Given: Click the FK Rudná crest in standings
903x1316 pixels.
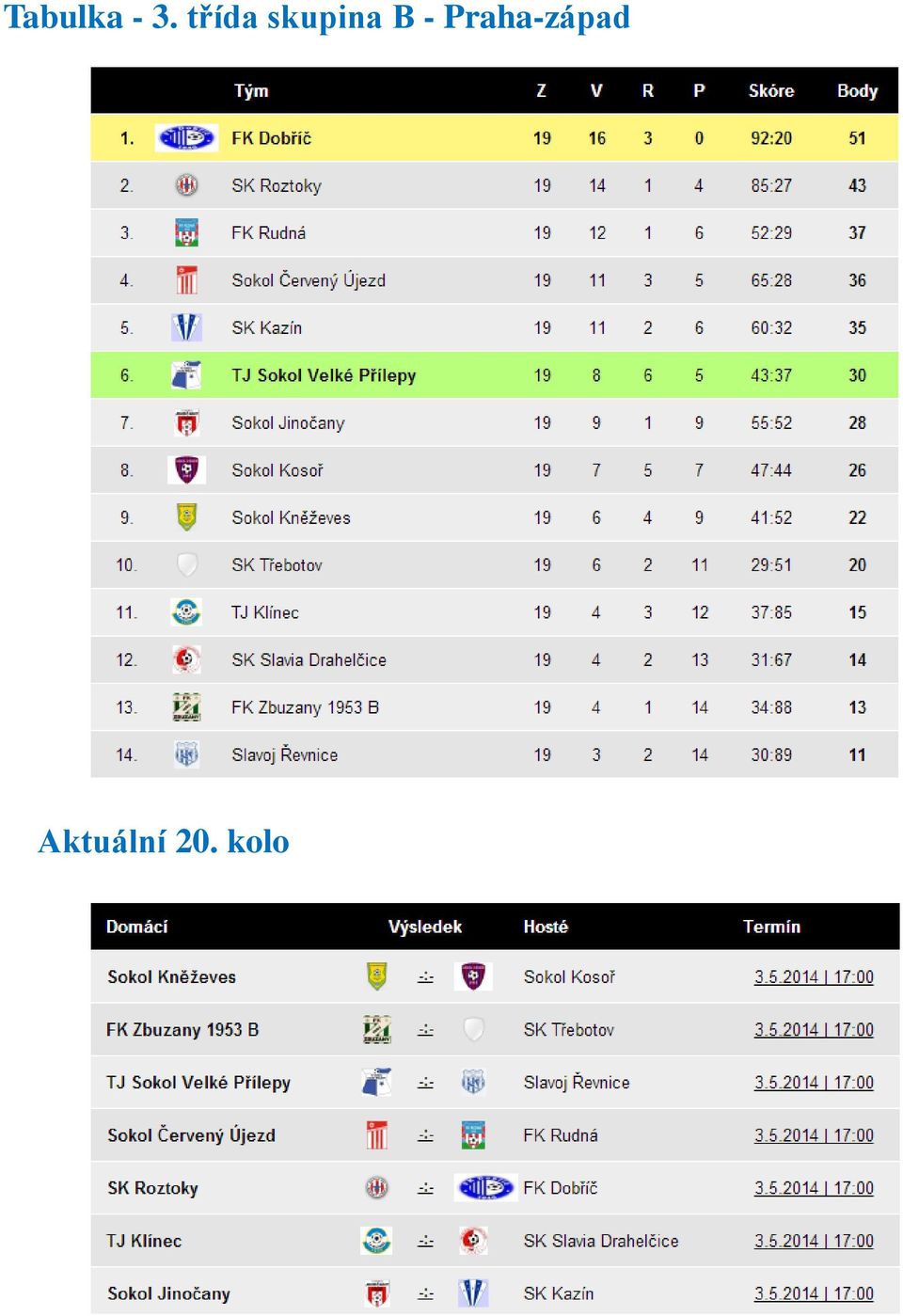Looking at the screenshot, I should (186, 232).
